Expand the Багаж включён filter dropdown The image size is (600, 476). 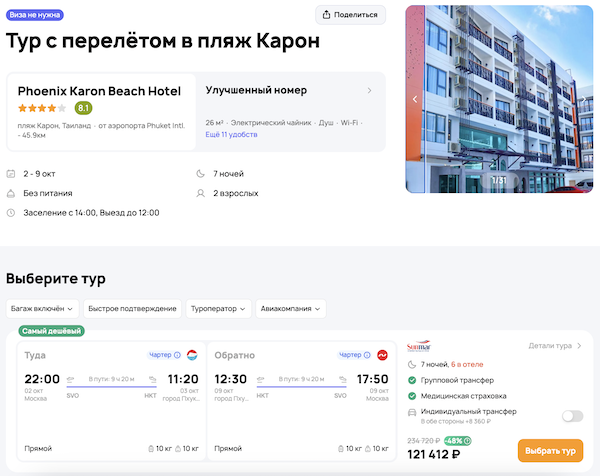[x=41, y=309]
